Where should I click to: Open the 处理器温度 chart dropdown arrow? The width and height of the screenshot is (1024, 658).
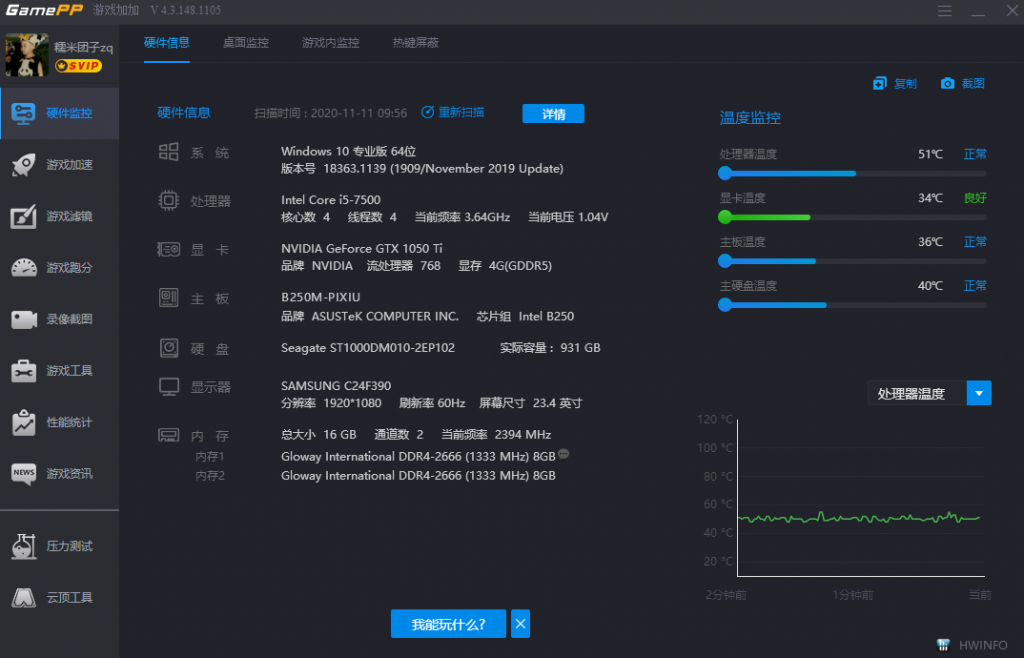point(978,393)
